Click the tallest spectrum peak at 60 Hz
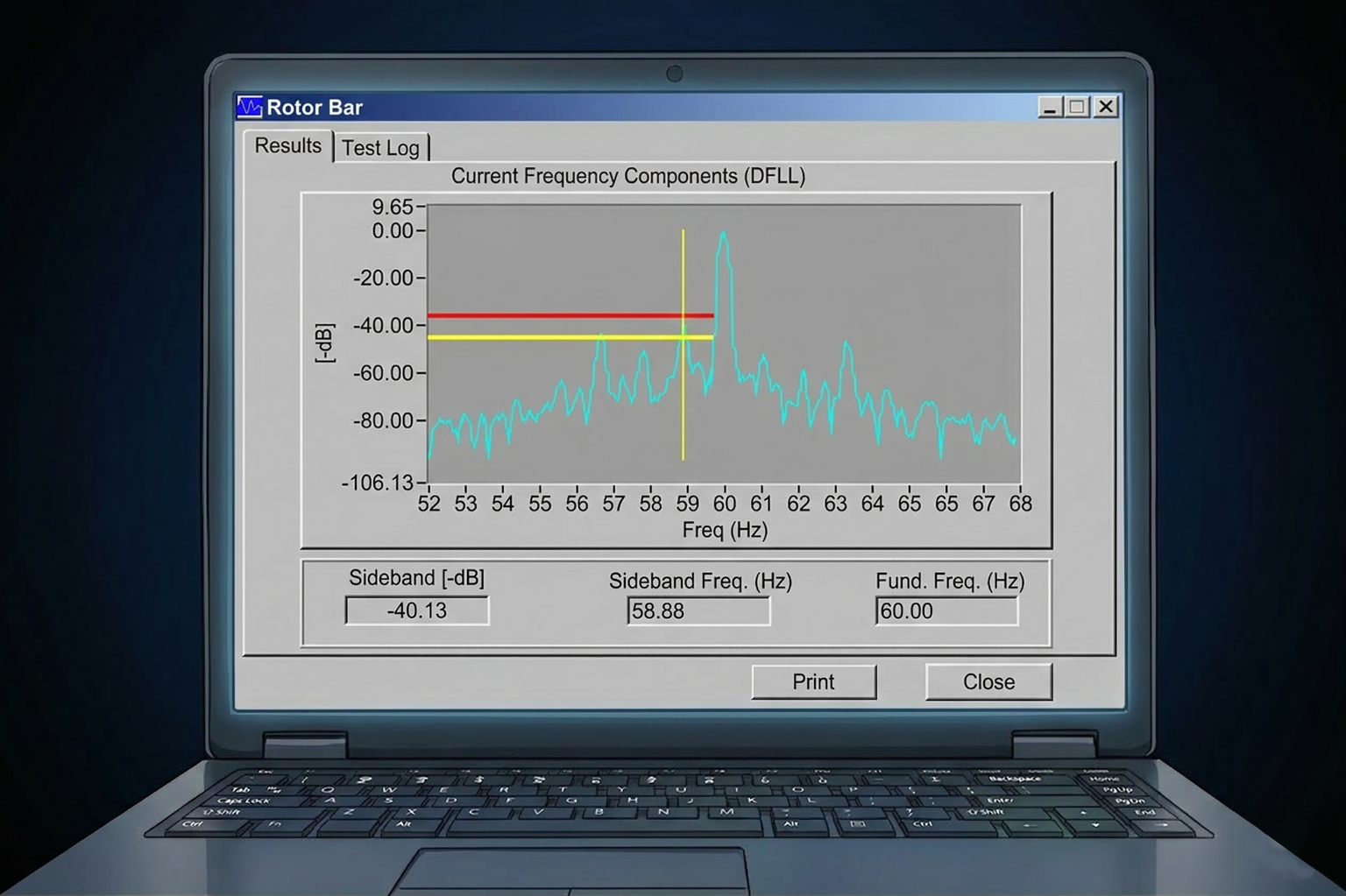The height and width of the screenshot is (896, 1346). click(x=723, y=236)
